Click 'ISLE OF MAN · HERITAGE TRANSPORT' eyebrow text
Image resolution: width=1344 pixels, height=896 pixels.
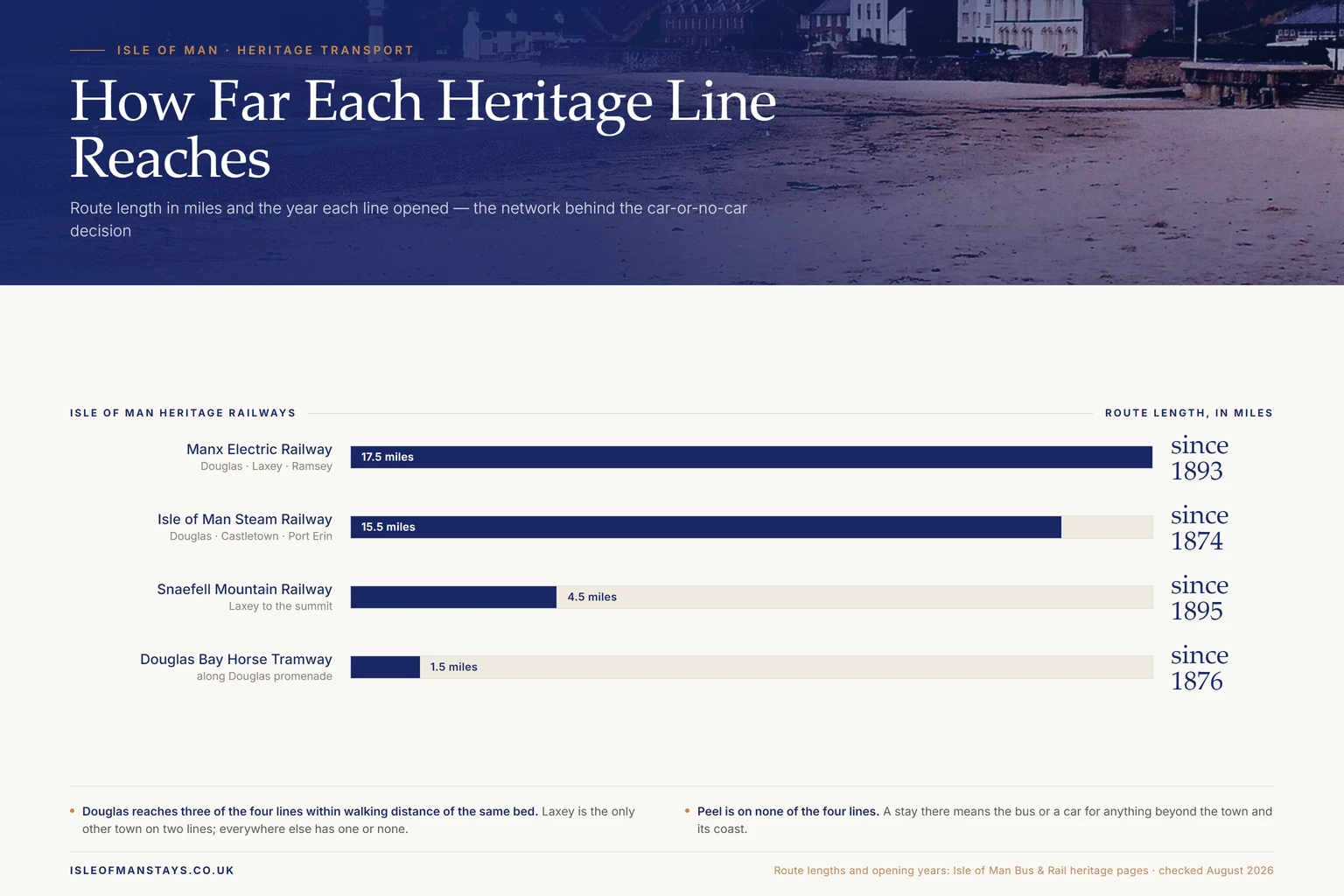pos(265,51)
